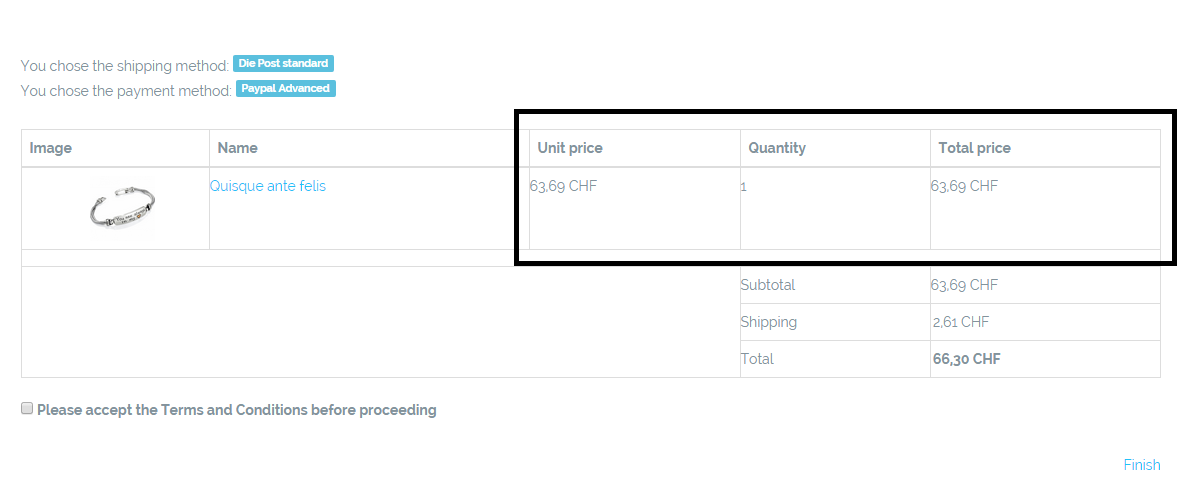Click the Finish link

[x=1141, y=465]
